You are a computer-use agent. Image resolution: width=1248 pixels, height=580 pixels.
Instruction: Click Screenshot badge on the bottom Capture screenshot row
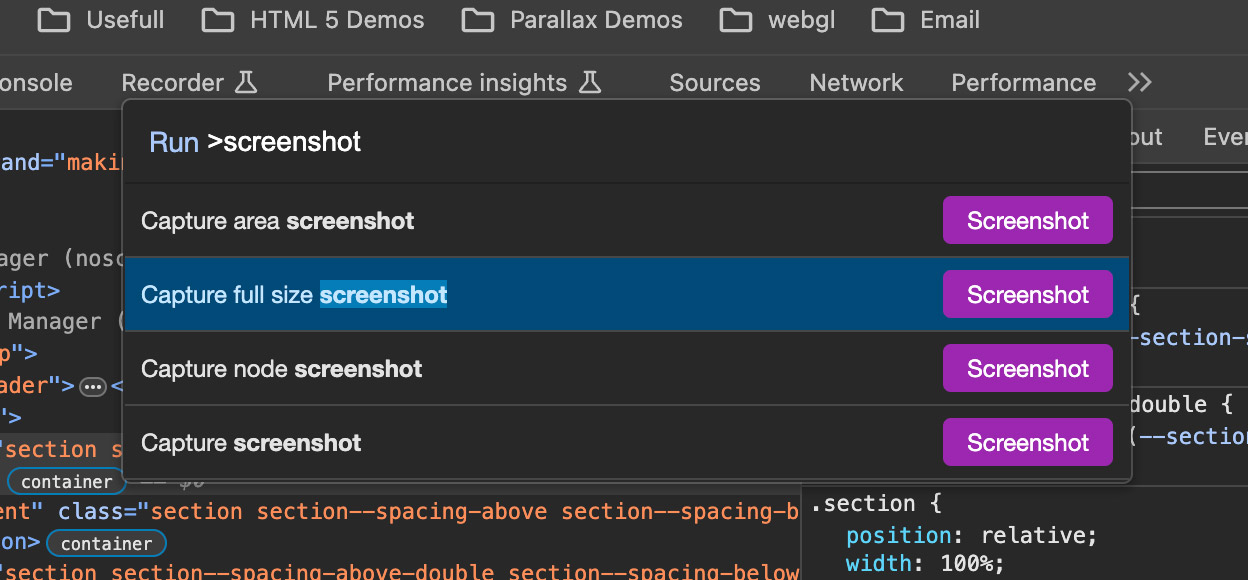(1028, 442)
